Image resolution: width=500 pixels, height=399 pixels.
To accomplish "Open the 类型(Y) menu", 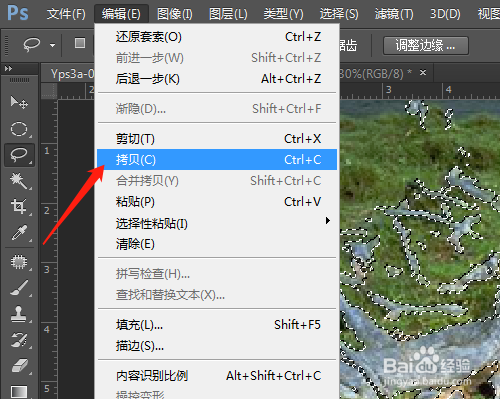I will 283,14.
